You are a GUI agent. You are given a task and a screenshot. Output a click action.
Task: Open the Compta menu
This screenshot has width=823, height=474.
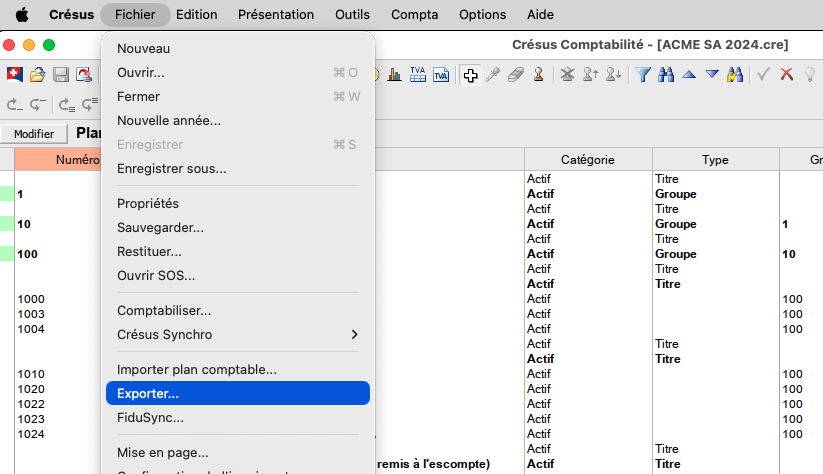point(414,15)
